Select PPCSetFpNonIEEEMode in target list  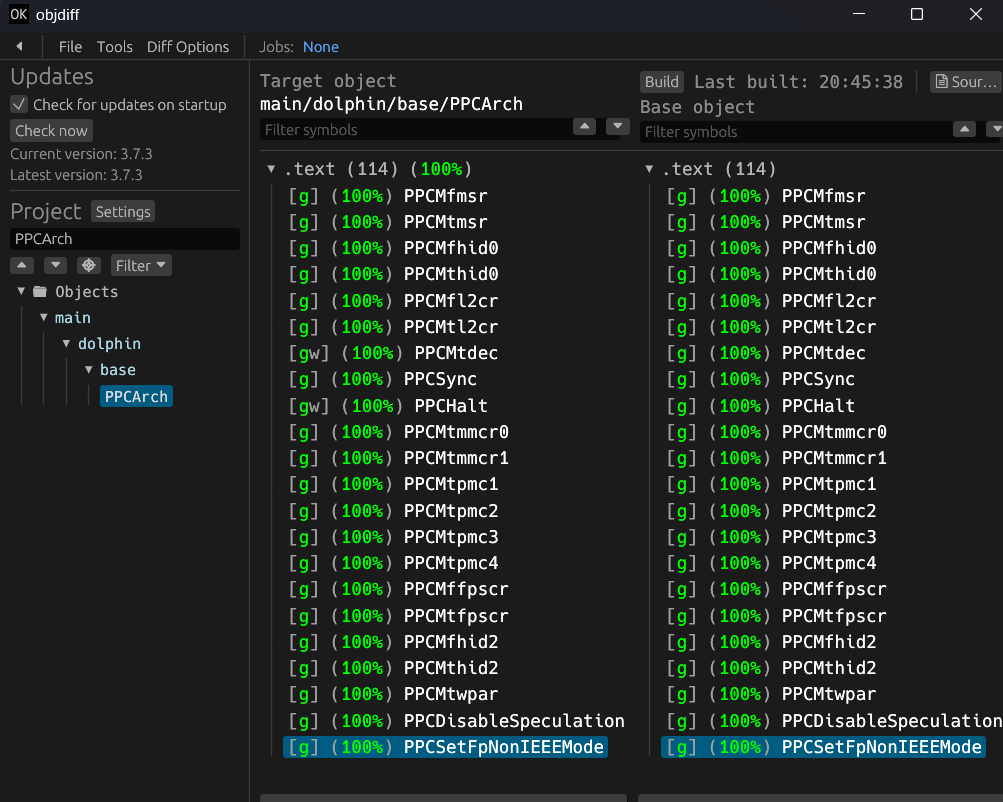click(446, 747)
